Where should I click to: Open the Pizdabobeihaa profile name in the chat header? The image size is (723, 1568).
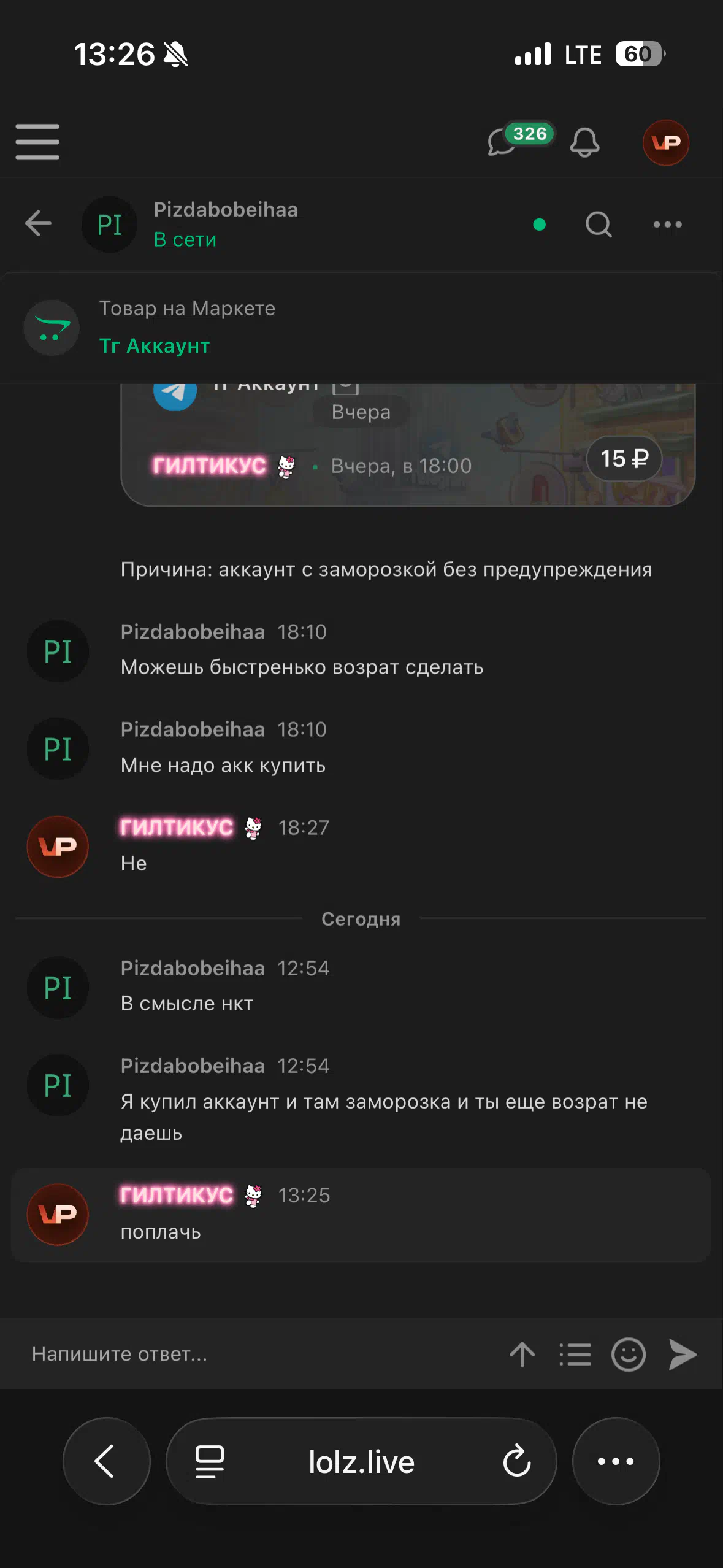click(x=226, y=210)
